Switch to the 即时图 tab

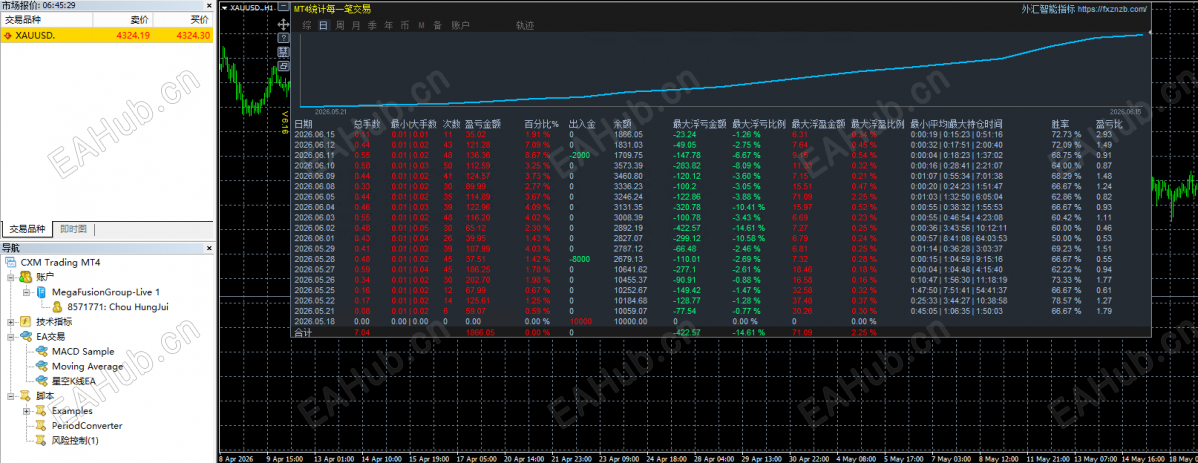click(x=73, y=228)
